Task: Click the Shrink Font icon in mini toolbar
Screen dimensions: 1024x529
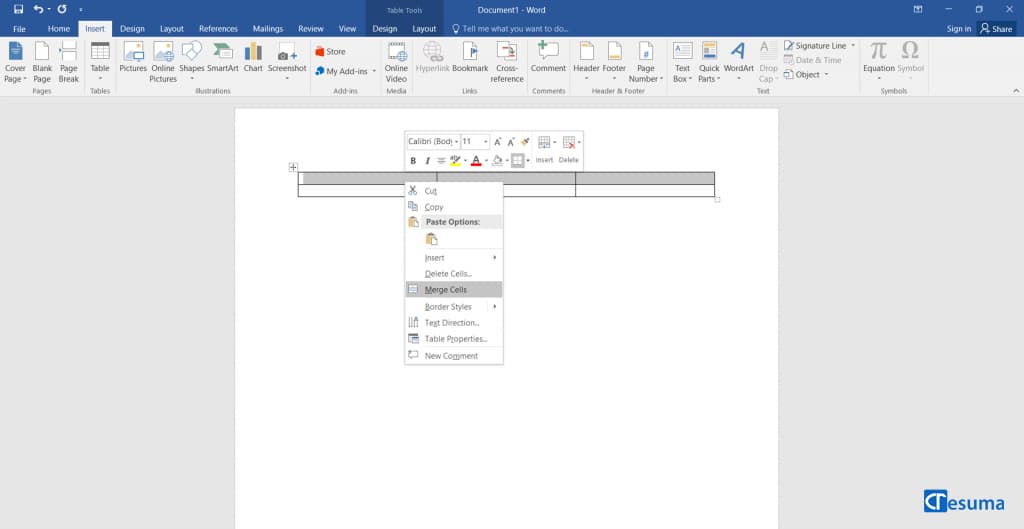Action: (x=511, y=142)
